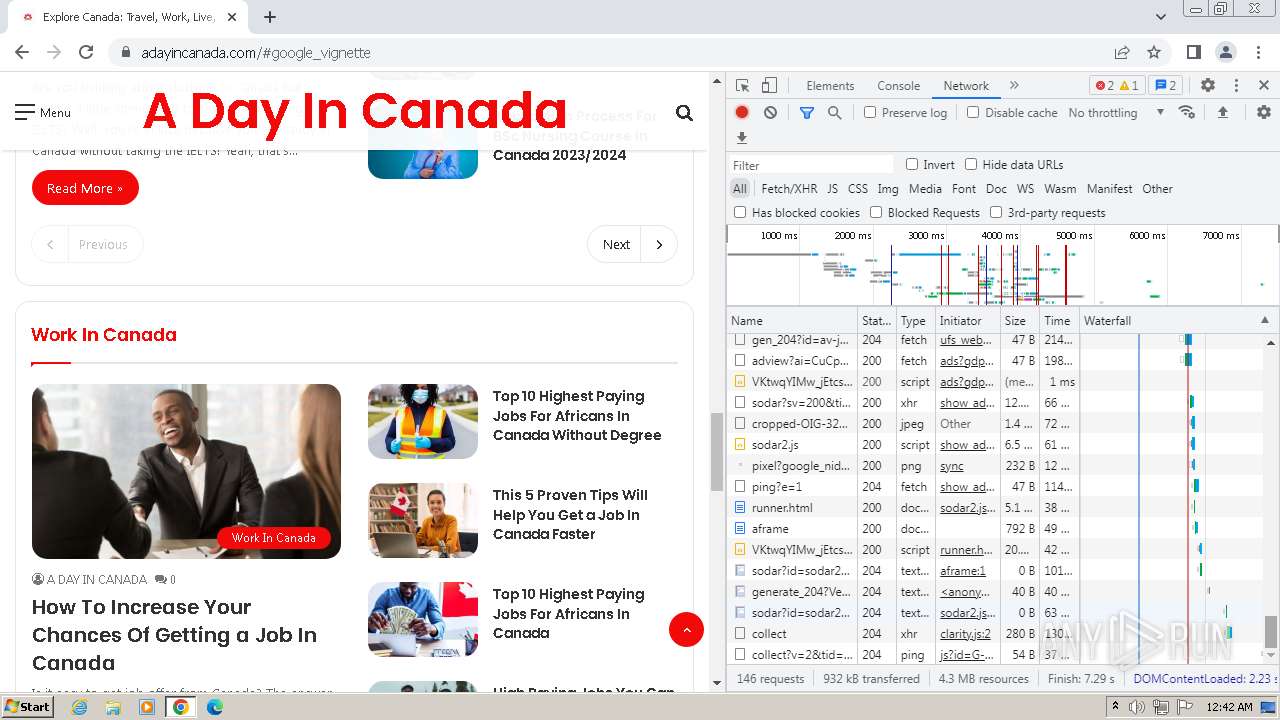
Task: Open the tab search dropdown arrow
Action: click(x=1161, y=17)
